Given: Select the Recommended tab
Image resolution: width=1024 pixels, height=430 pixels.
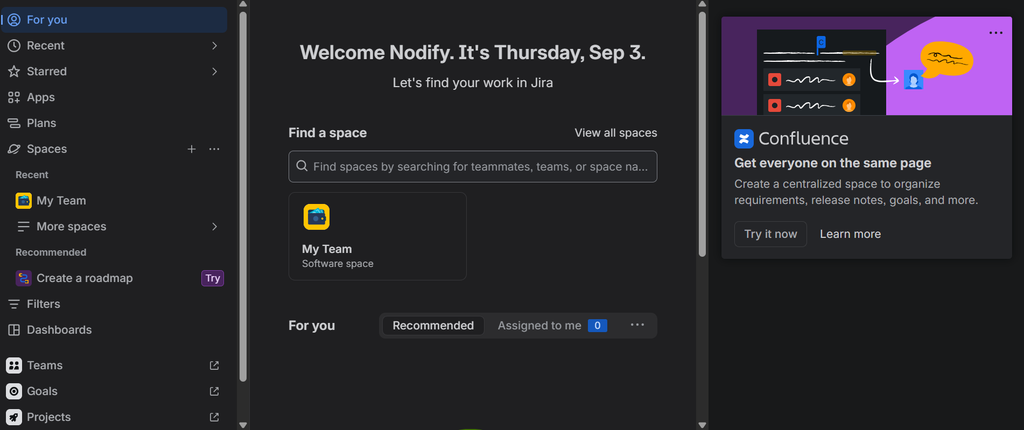Looking at the screenshot, I should click(433, 325).
